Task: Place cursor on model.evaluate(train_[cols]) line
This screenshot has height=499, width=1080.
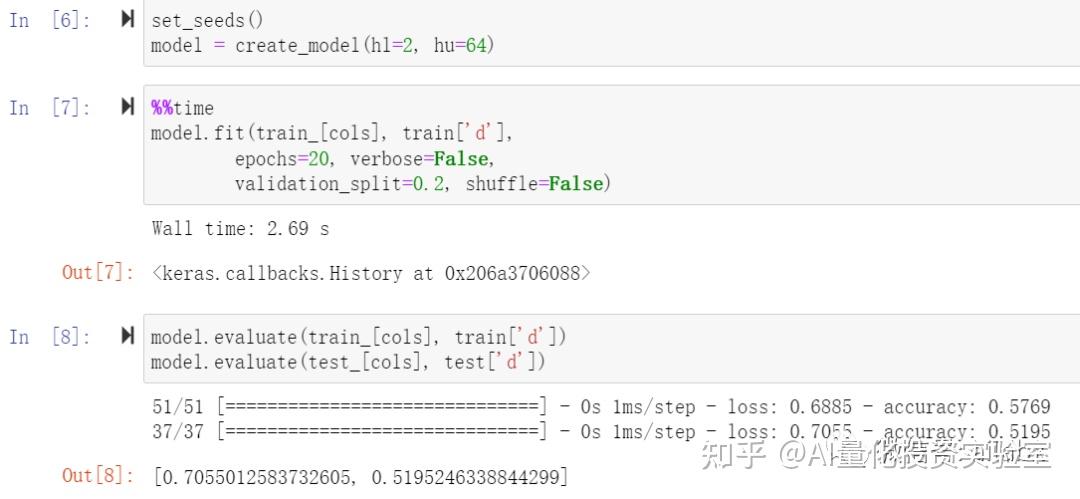Action: click(359, 337)
